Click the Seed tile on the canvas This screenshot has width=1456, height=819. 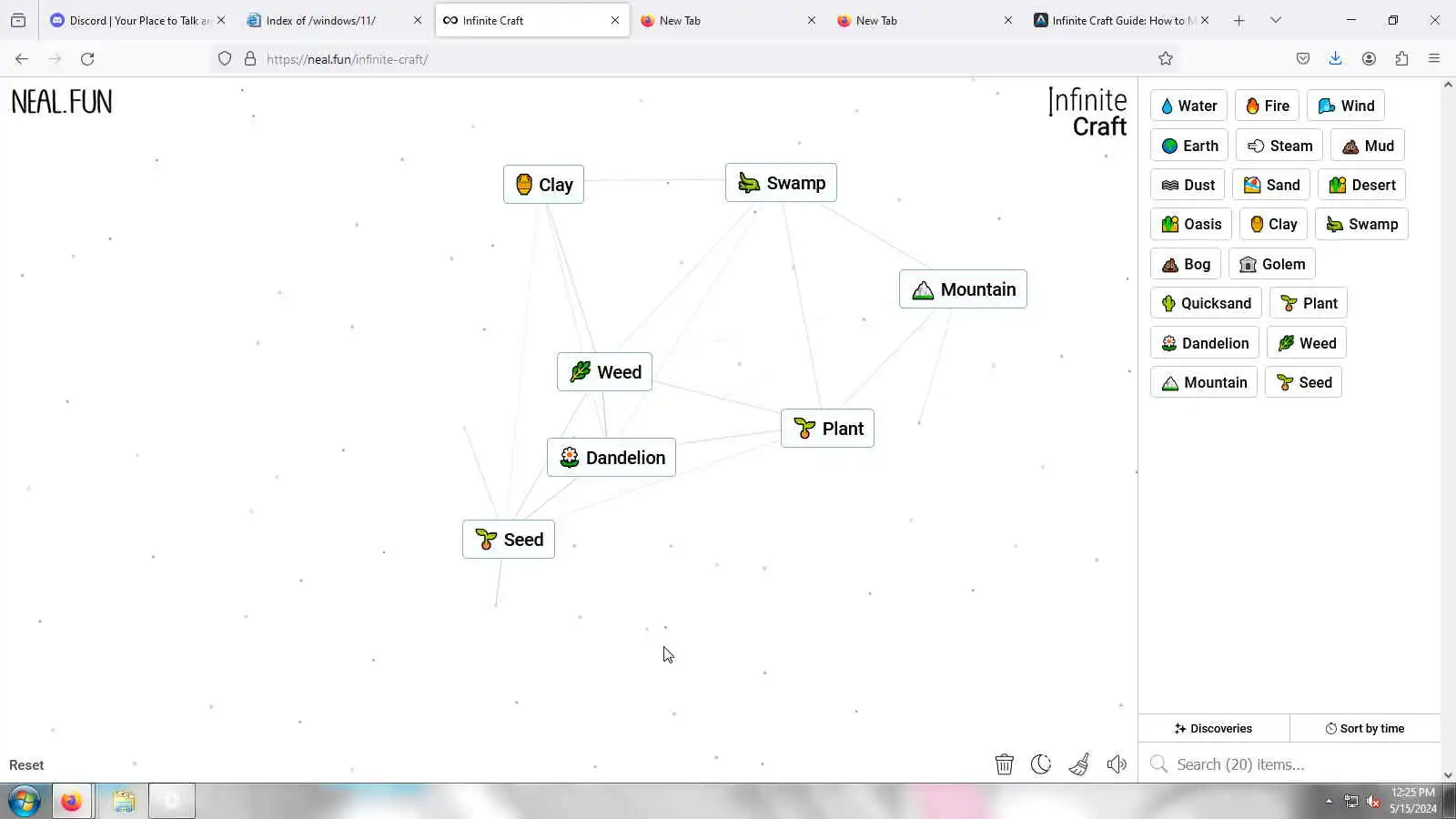point(509,540)
